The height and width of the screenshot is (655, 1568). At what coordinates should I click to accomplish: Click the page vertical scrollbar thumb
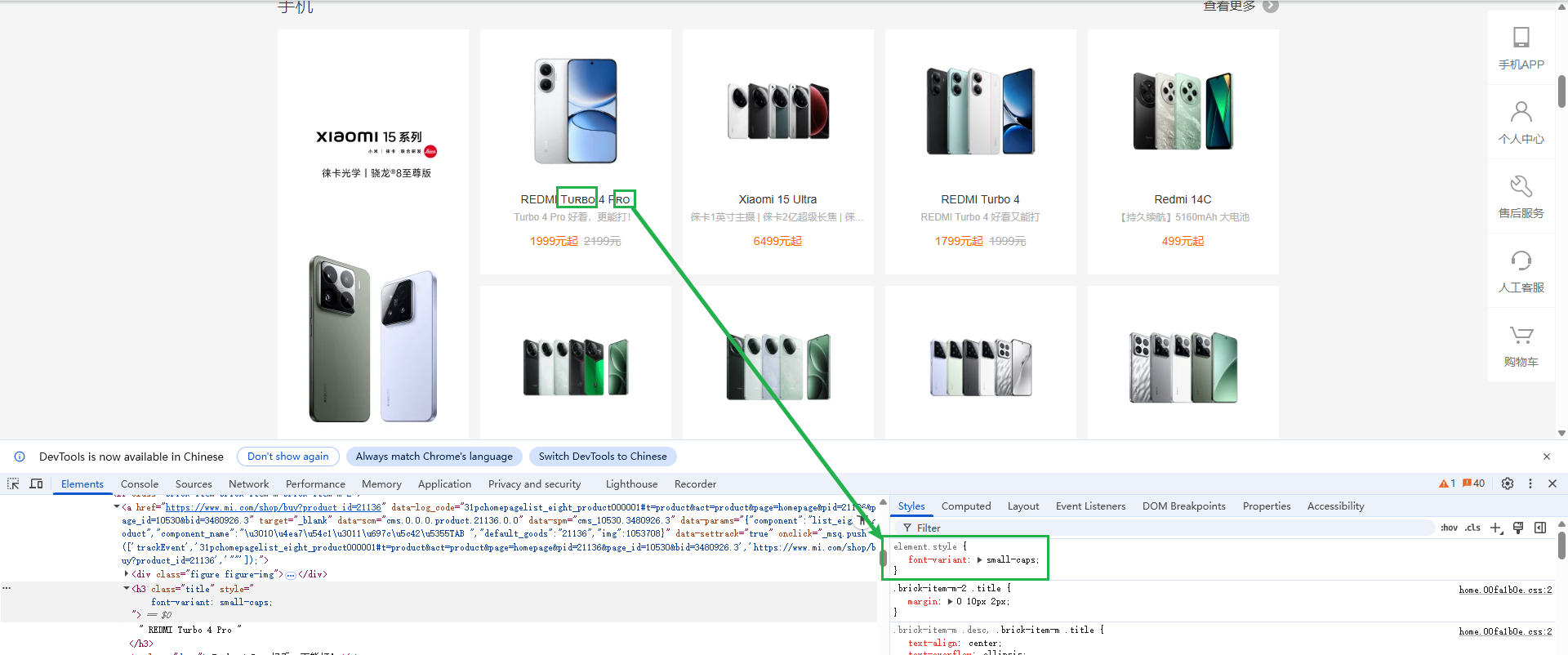[1561, 91]
